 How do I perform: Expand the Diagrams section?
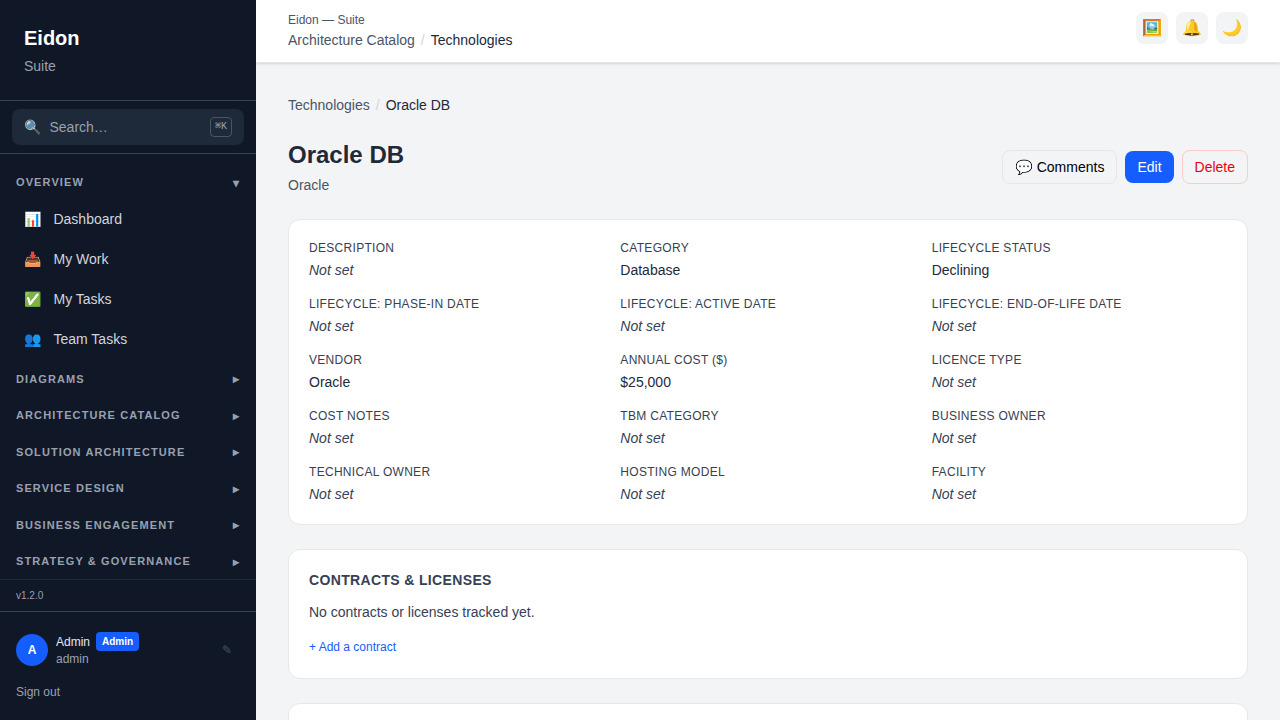point(128,379)
